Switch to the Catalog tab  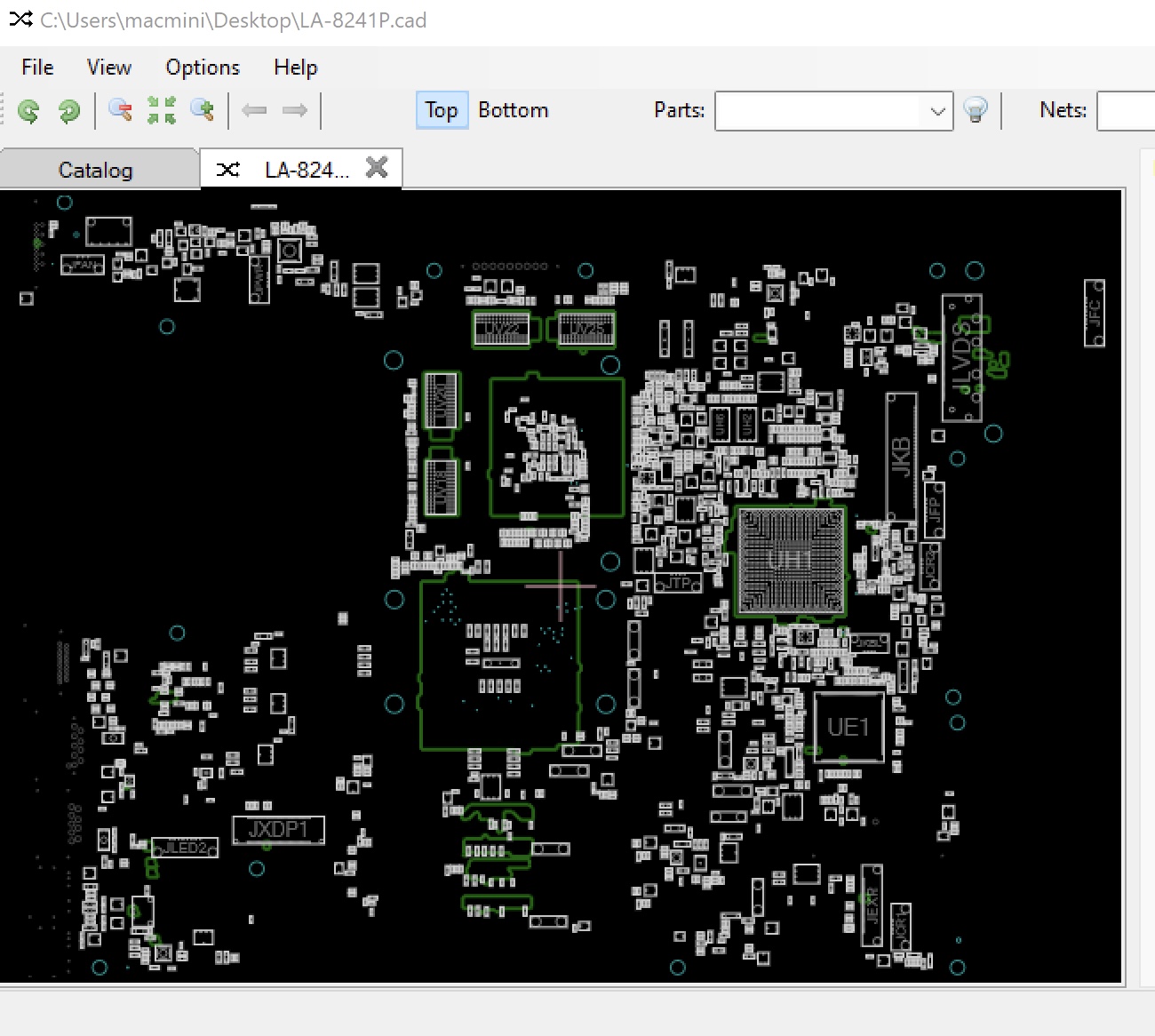click(x=96, y=170)
